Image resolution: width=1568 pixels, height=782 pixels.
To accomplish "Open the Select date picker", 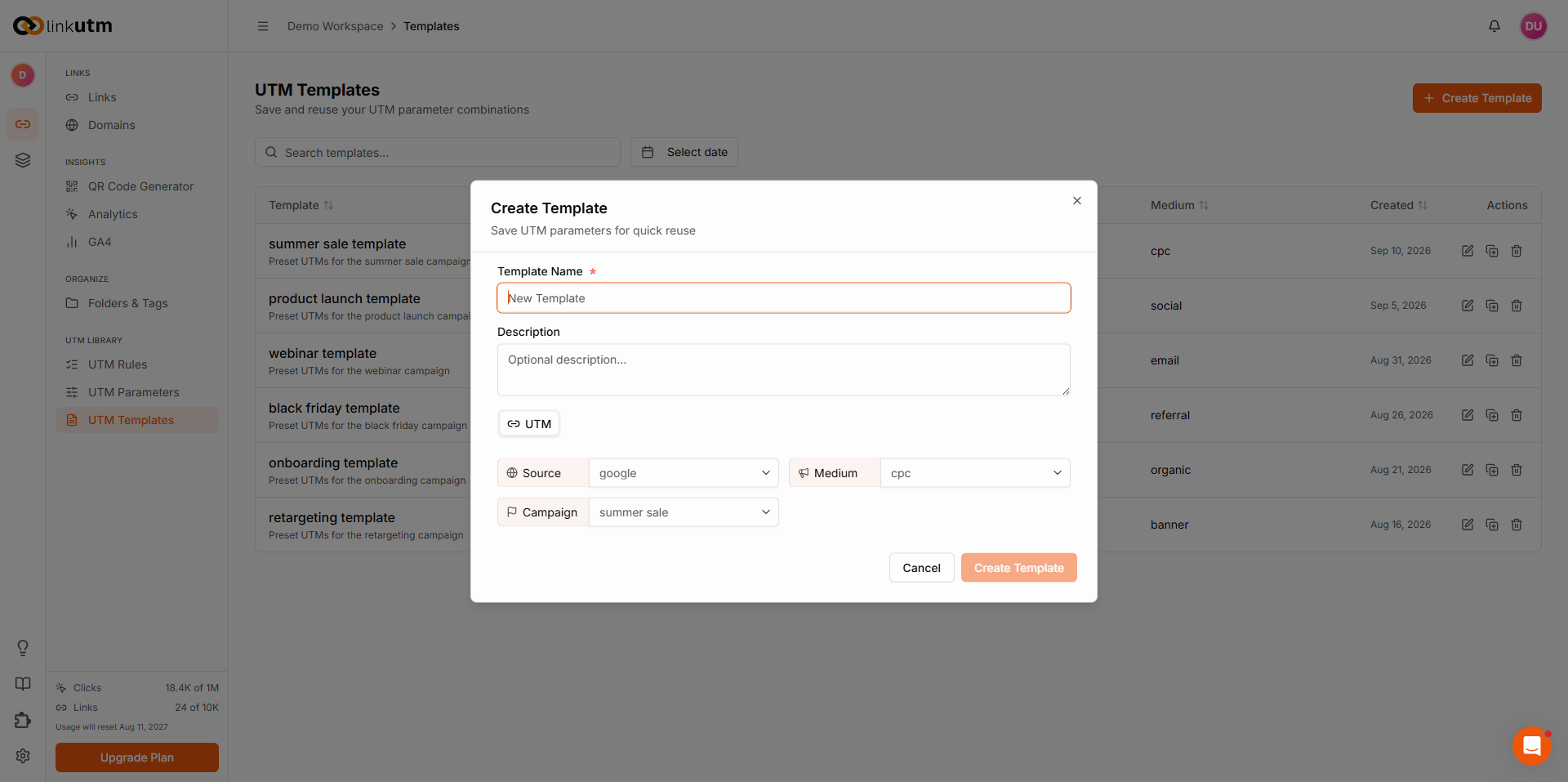I will 684,152.
